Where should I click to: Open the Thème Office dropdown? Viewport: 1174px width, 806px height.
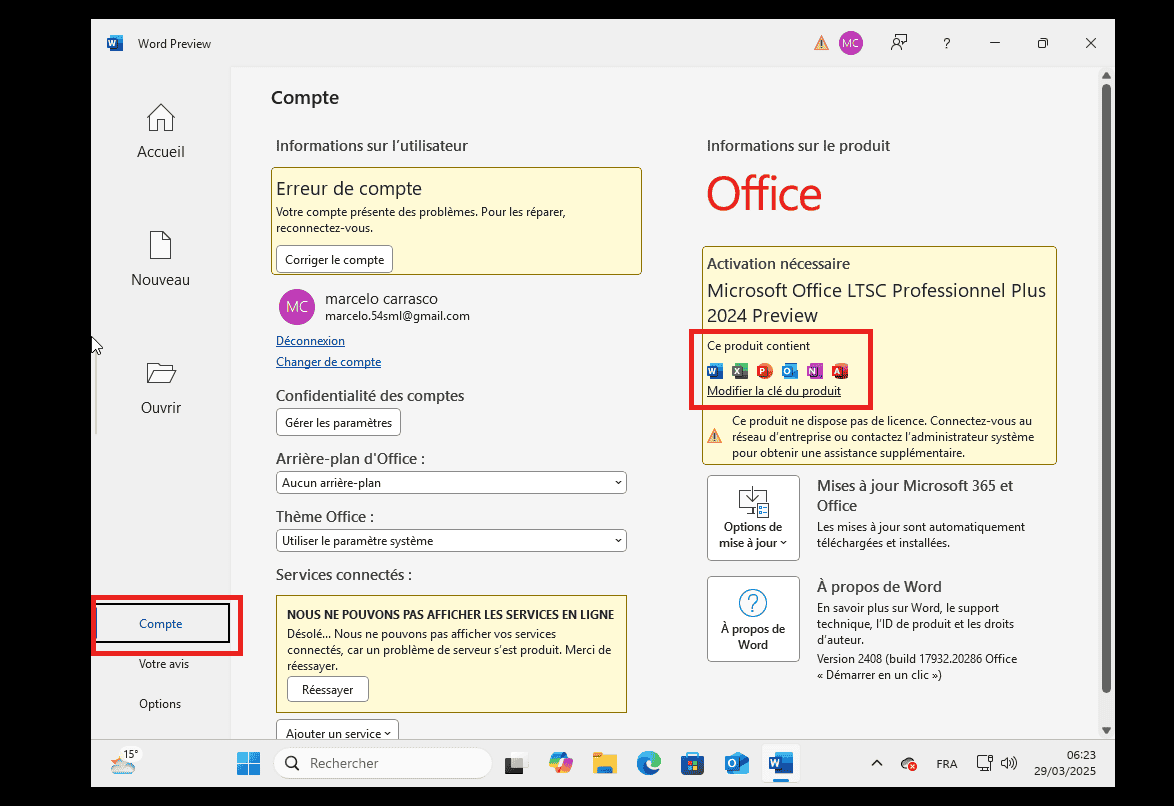click(451, 541)
